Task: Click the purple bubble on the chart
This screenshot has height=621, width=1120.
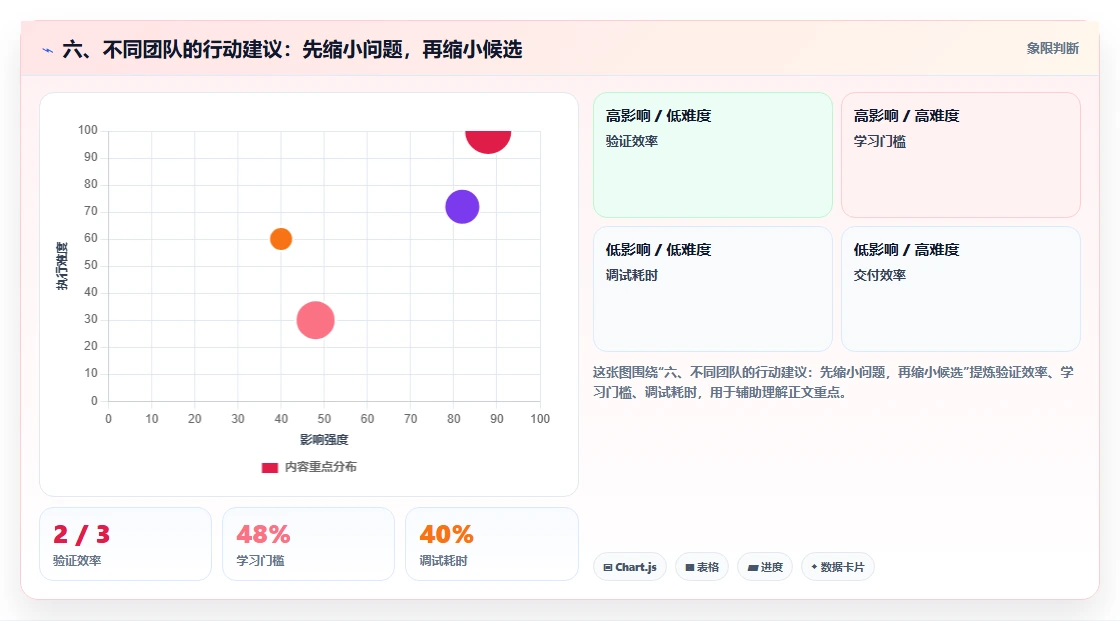Action: (462, 207)
